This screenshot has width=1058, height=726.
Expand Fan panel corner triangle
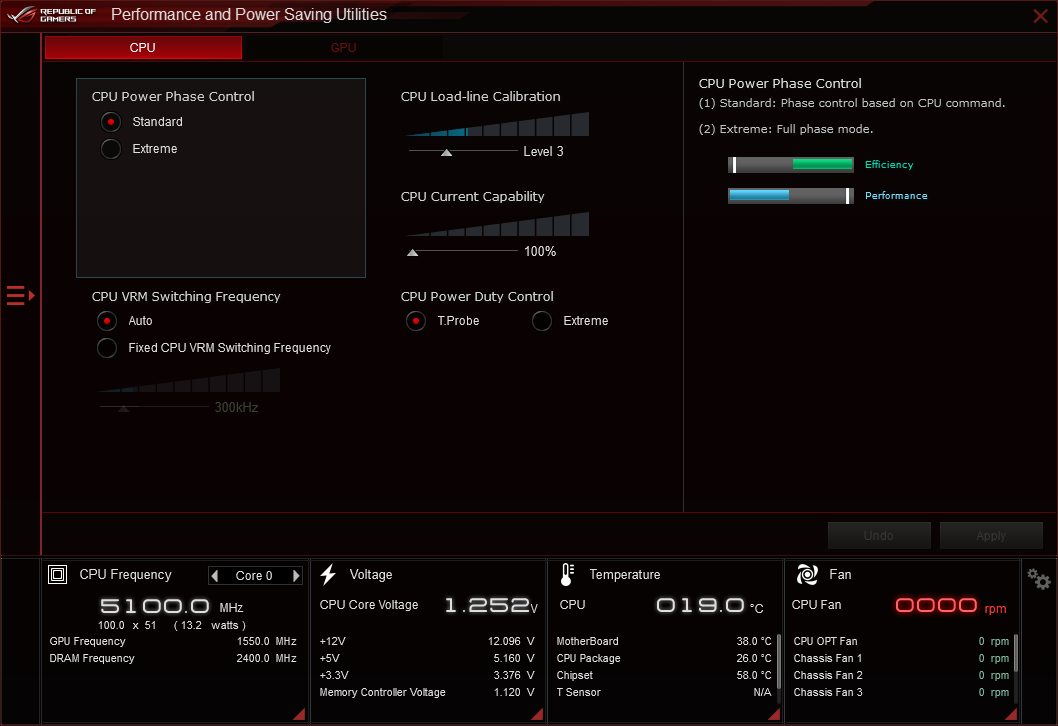[x=1011, y=714]
